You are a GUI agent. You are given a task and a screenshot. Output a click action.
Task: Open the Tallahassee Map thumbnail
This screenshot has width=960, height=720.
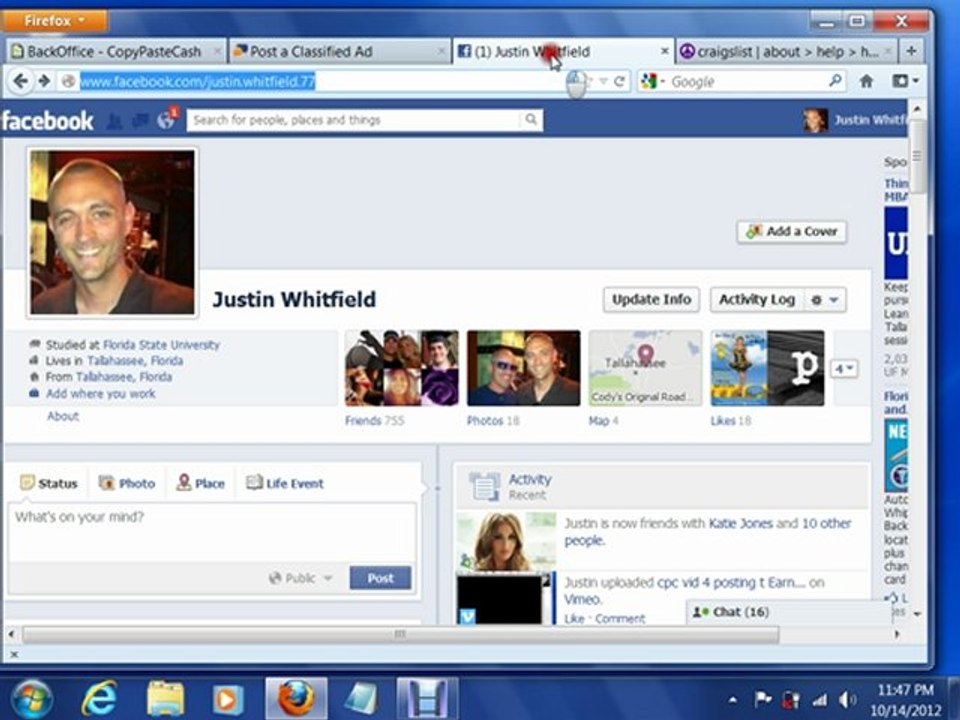pyautogui.click(x=645, y=368)
